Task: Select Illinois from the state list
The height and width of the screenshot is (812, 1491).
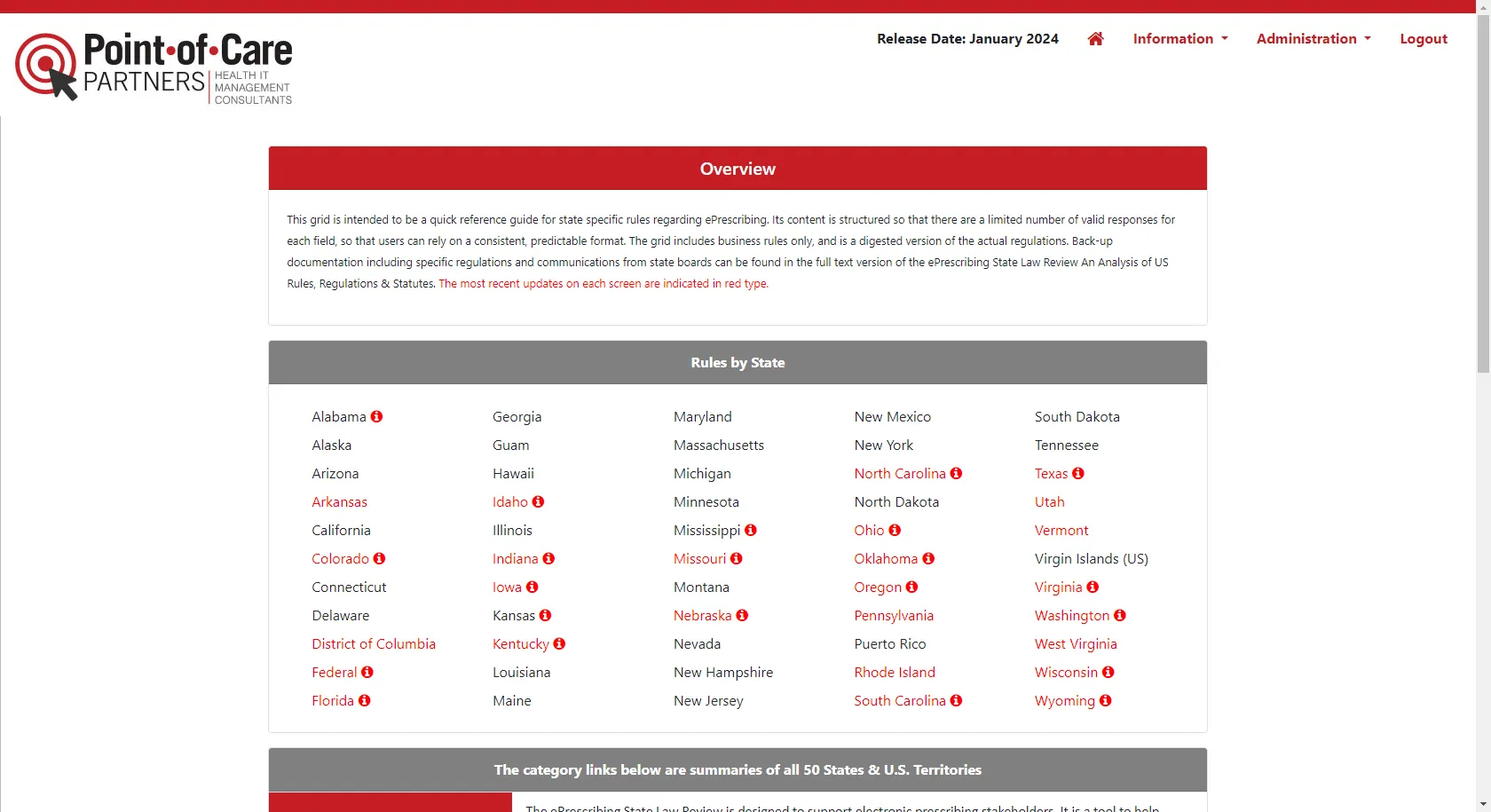Action: pyautogui.click(x=512, y=530)
